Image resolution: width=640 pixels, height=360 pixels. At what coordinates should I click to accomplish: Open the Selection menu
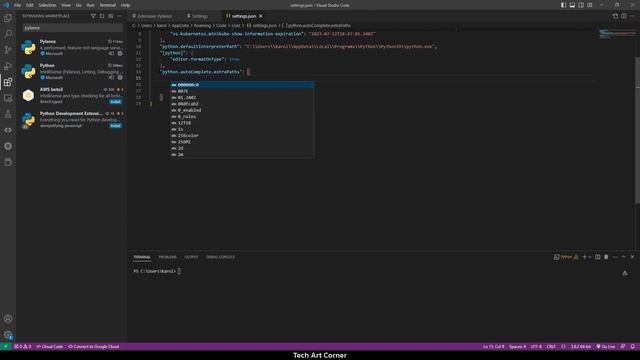47,5
